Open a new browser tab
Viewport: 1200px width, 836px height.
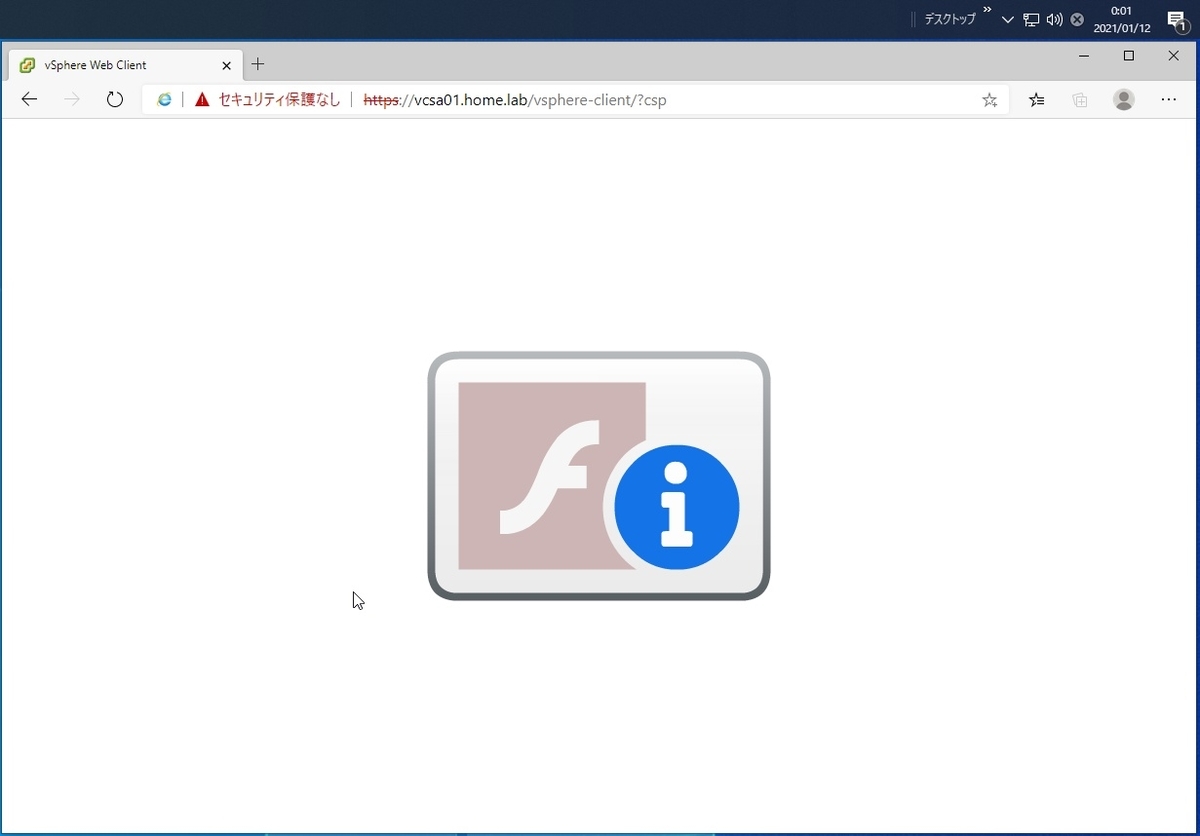point(258,64)
